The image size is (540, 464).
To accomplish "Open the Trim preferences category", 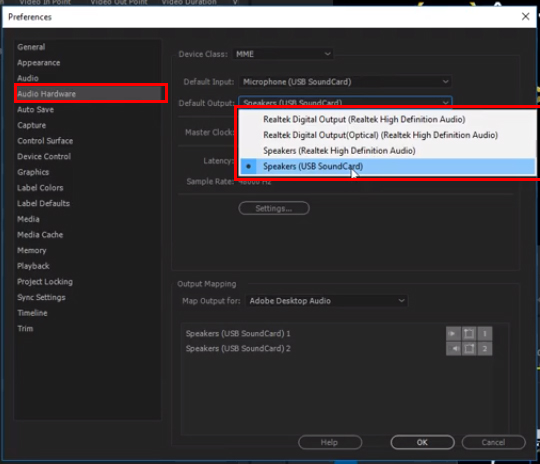I will pyautogui.click(x=25, y=329).
